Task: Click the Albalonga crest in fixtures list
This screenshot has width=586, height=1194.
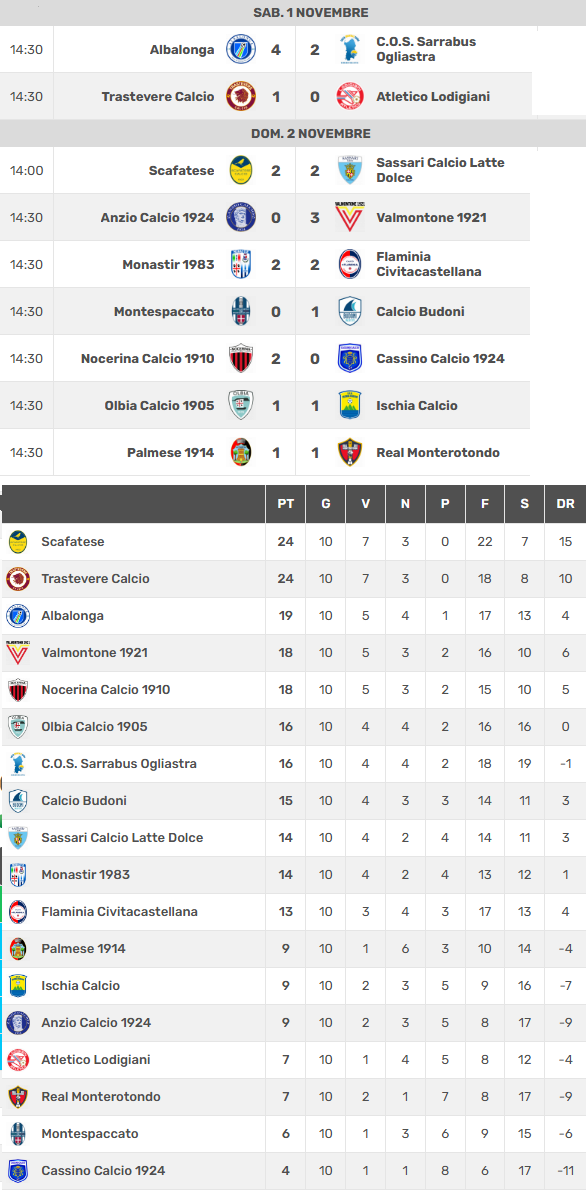Action: 241,49
